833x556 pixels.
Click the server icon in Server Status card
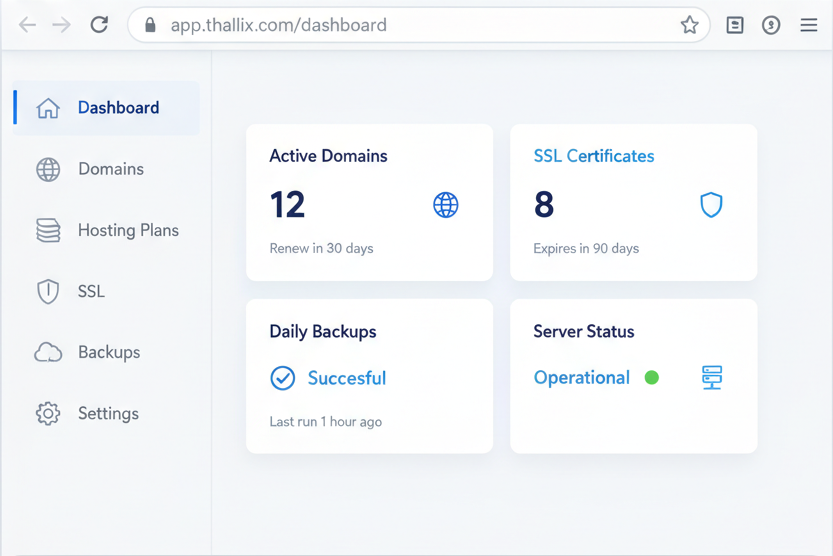coord(711,378)
